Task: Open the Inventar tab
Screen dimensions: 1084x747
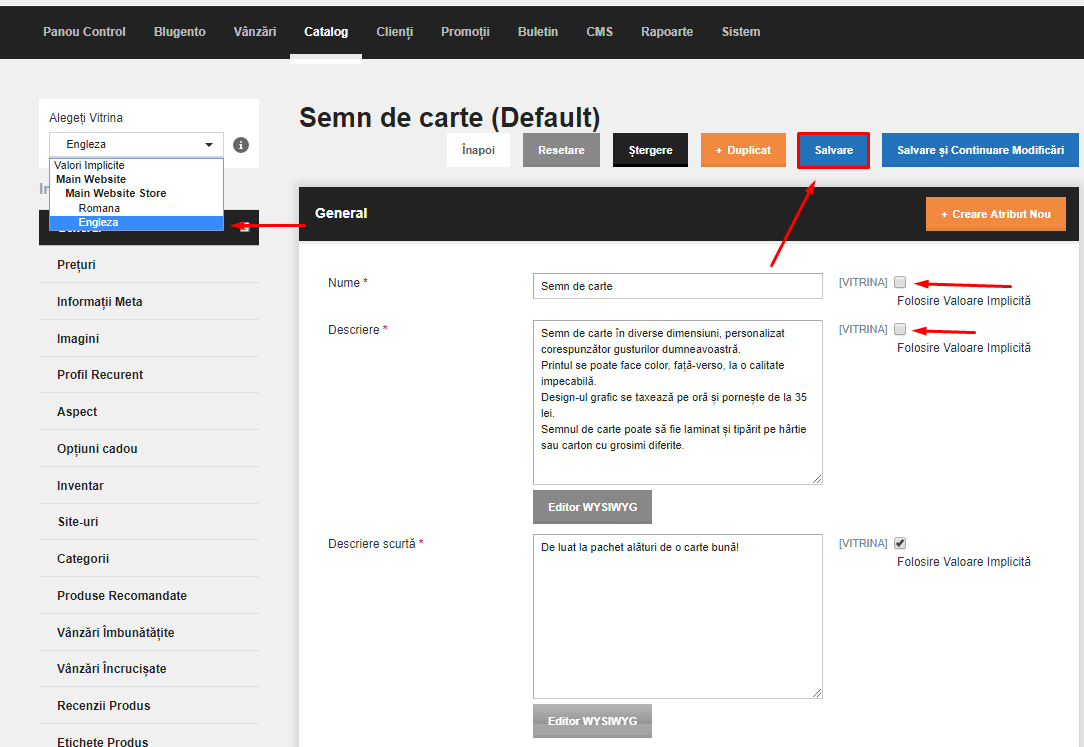Action: [149, 486]
